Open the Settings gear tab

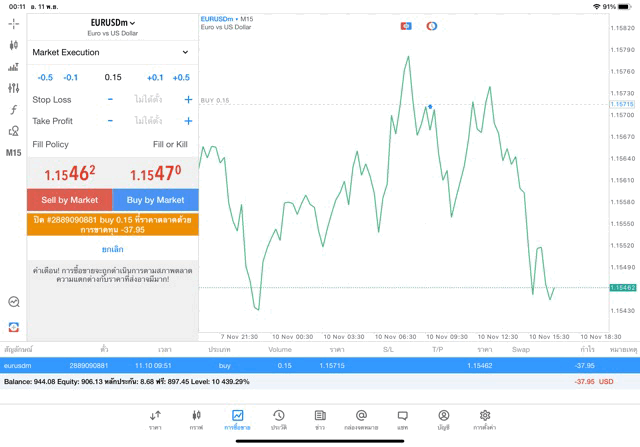tap(485, 419)
